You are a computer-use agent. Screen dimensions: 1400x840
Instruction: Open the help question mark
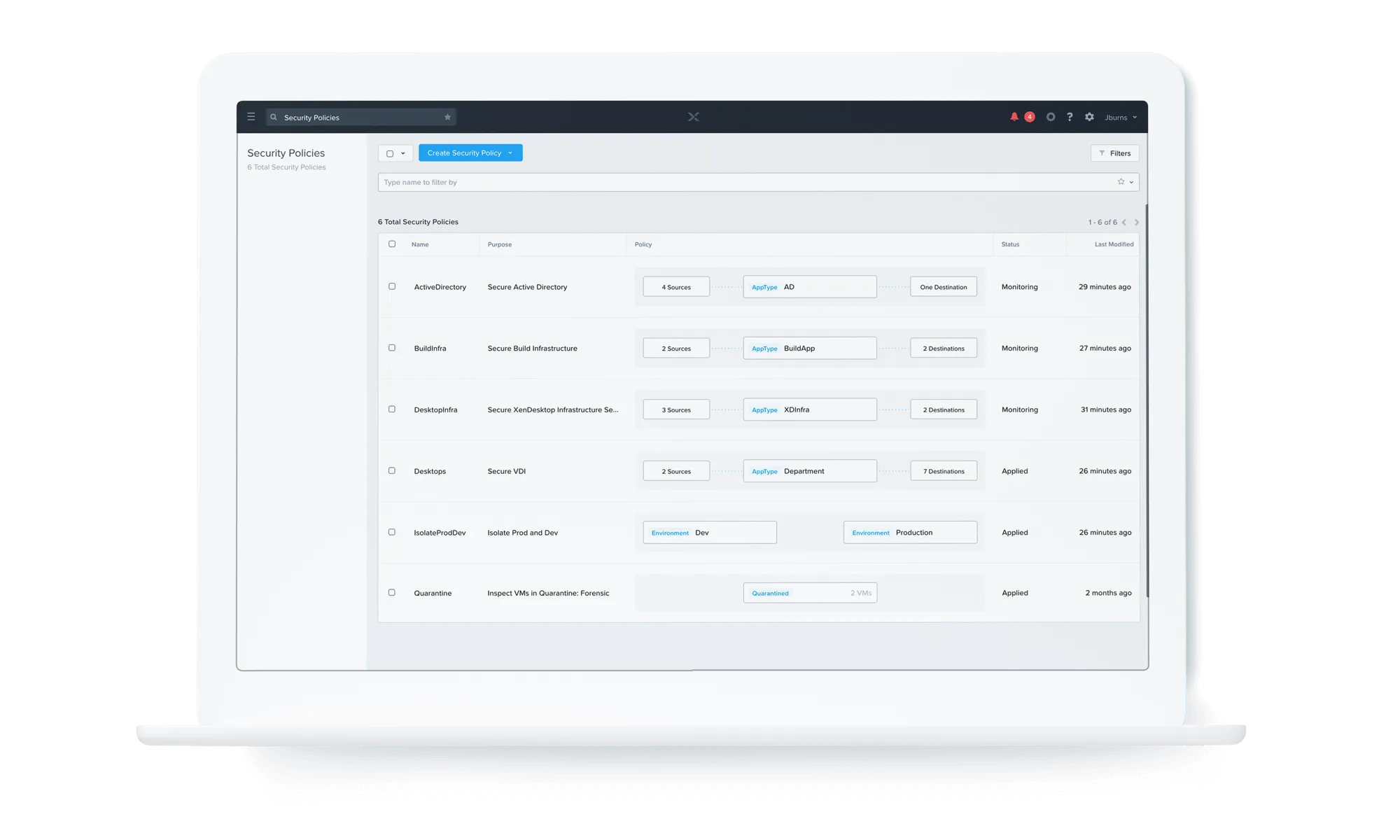(x=1070, y=117)
